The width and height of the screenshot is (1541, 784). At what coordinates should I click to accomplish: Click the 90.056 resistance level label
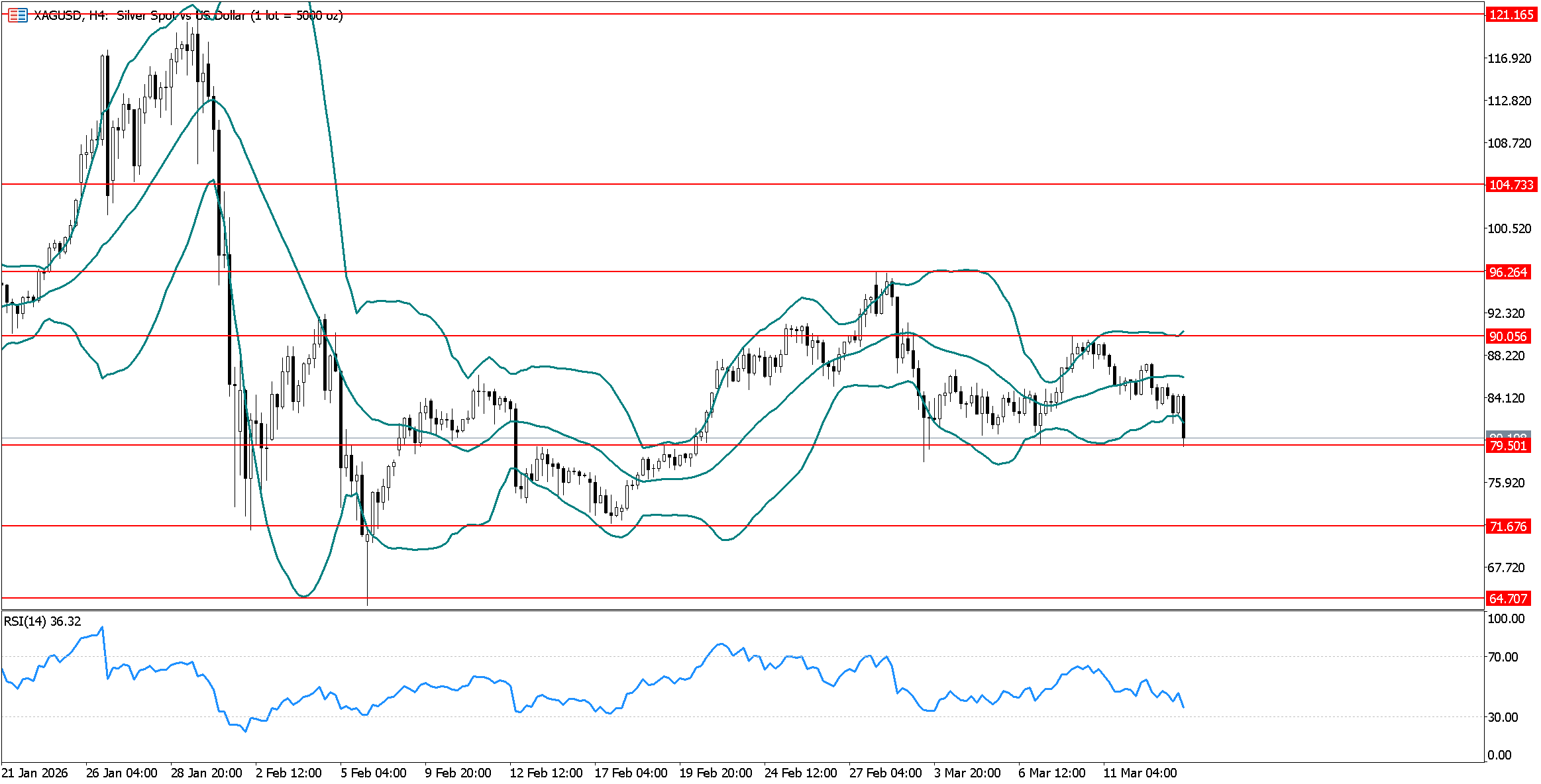tap(1508, 336)
